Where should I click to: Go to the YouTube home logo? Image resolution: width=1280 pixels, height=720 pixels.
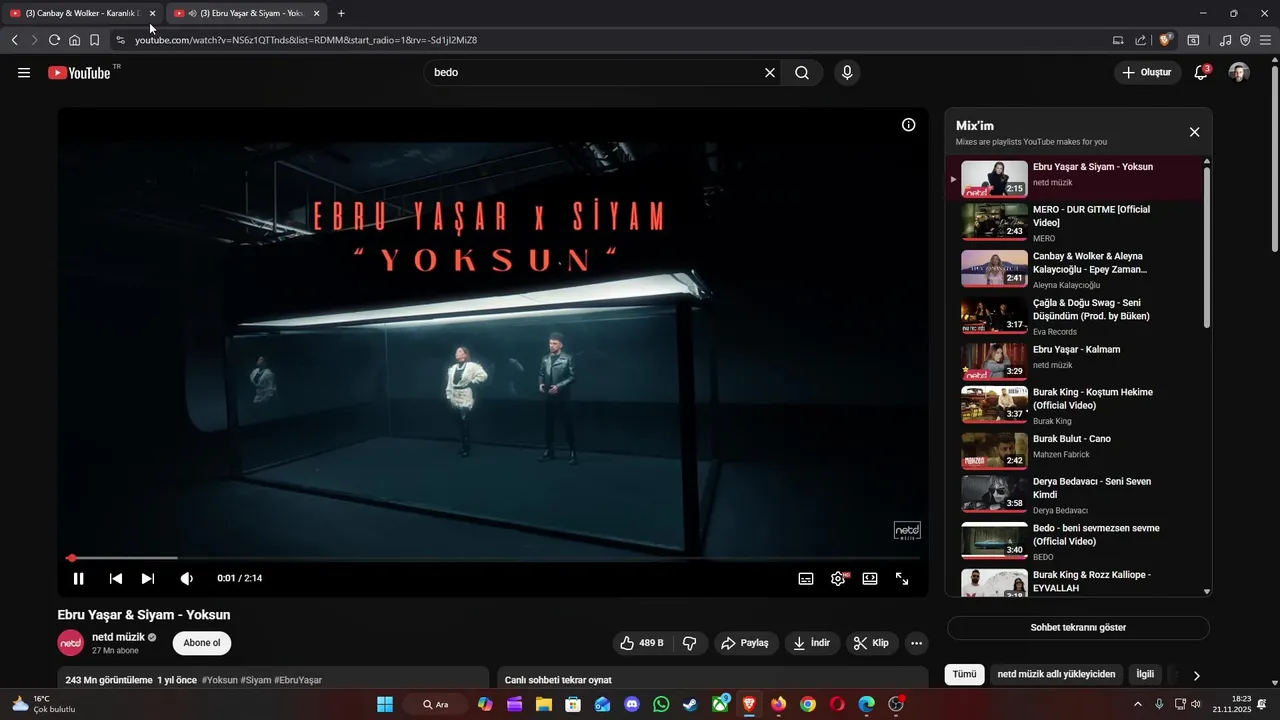(x=79, y=73)
